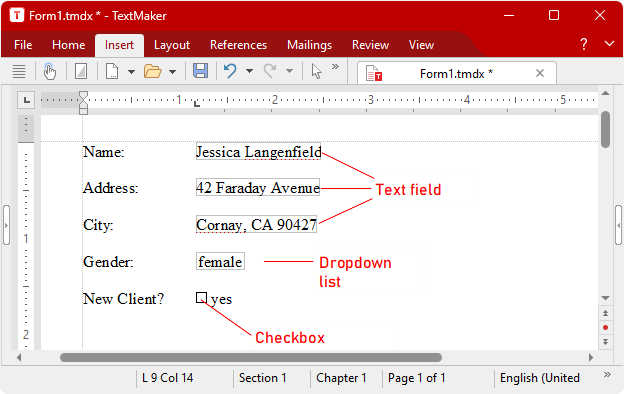This screenshot has width=624, height=394.
Task: Open the redo history dropdown arrow
Action: (290, 71)
